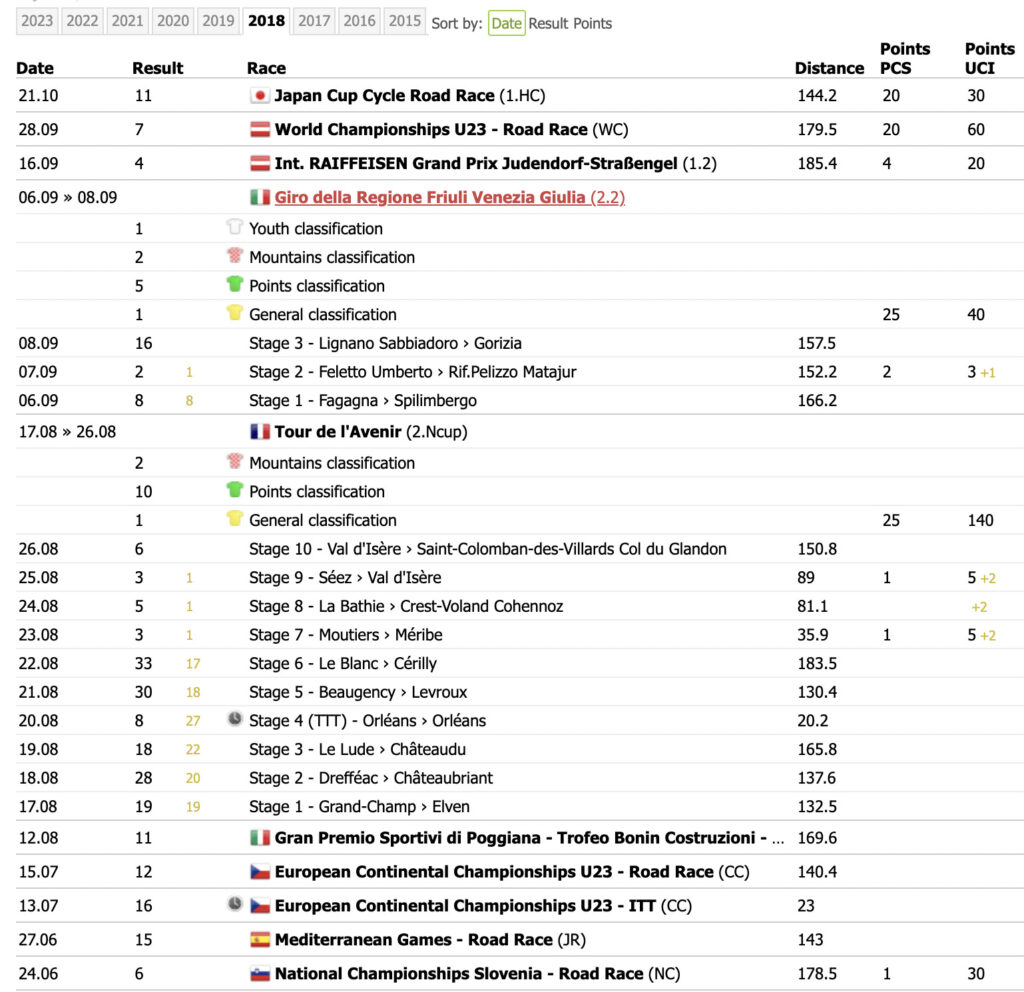Open Youth classification under Giro Friuli

(x=315, y=229)
